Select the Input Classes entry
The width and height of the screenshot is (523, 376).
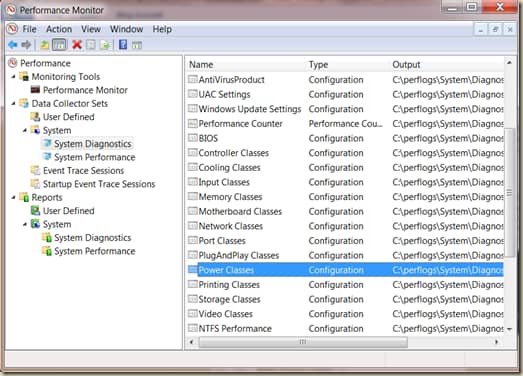(x=346, y=182)
